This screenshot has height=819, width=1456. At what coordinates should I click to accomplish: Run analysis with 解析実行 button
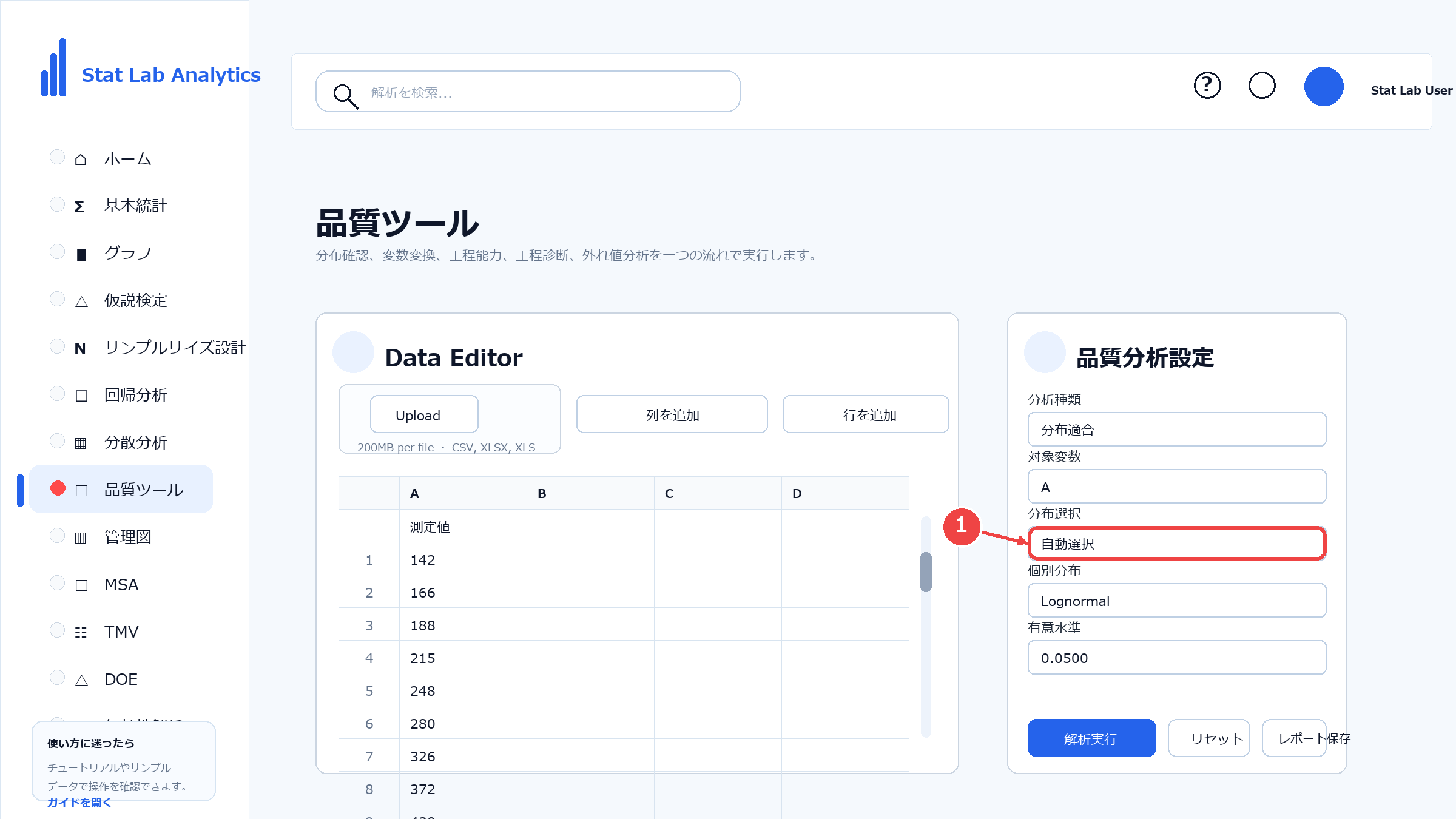(x=1091, y=738)
